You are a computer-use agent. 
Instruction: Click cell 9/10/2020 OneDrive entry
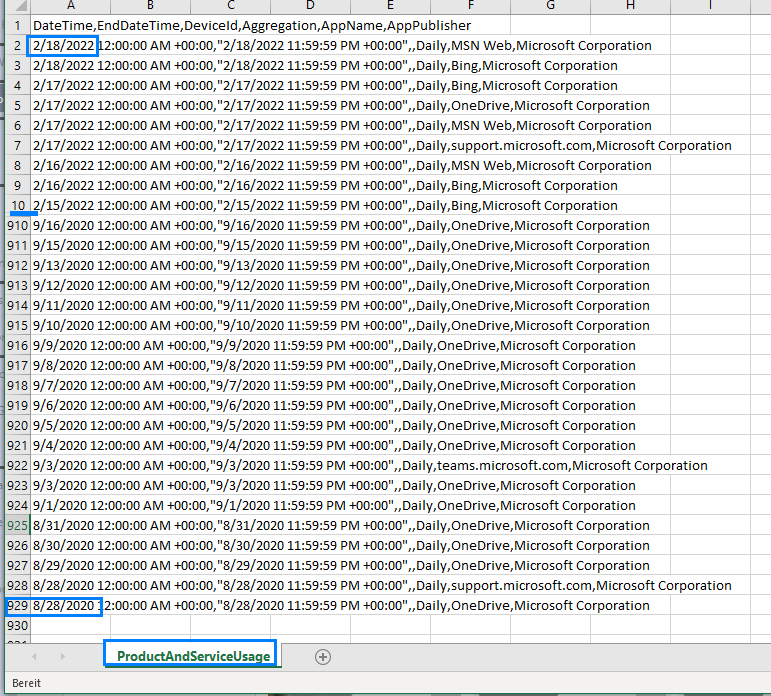341,326
